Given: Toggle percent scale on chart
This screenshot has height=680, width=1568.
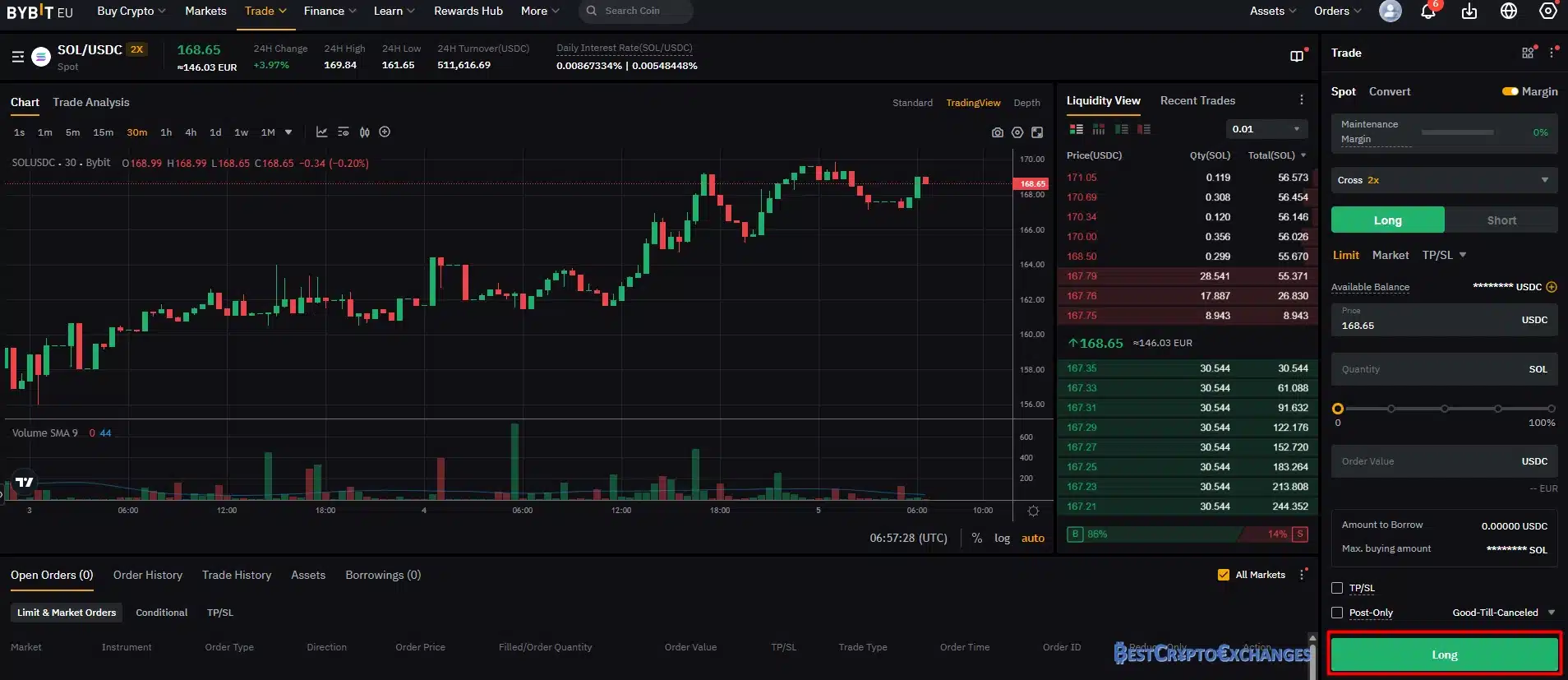Looking at the screenshot, I should [x=977, y=538].
